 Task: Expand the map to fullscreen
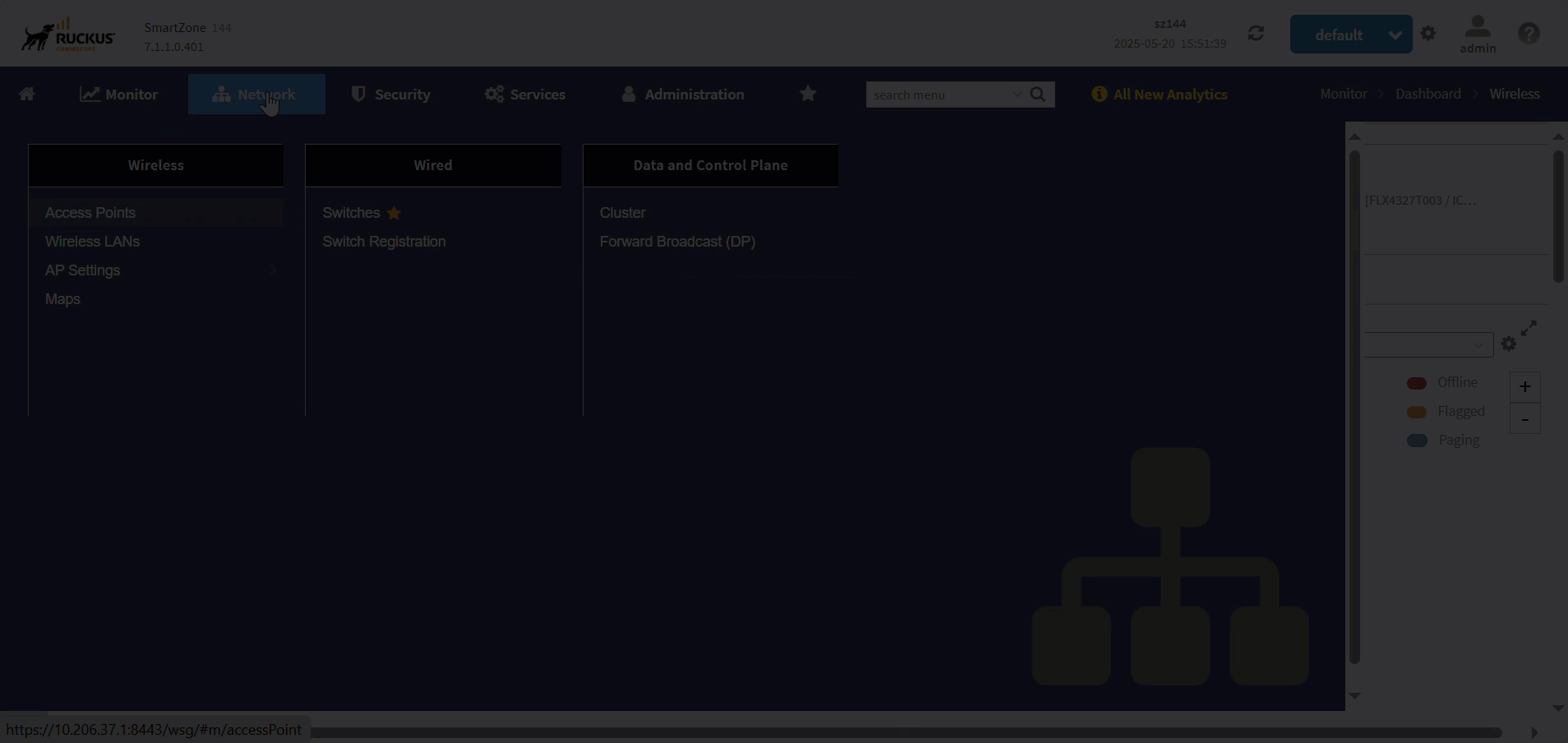coord(1529,329)
